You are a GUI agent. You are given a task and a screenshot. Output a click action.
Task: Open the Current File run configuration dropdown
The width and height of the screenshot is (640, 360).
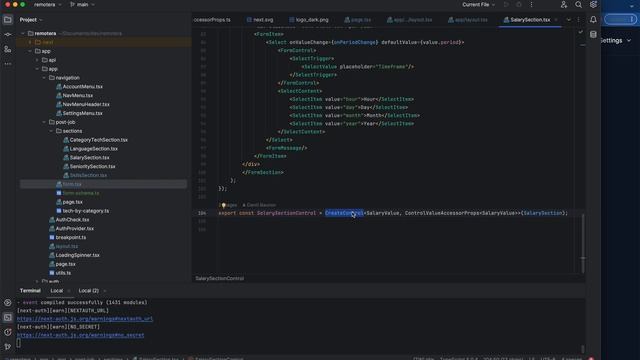478,4
